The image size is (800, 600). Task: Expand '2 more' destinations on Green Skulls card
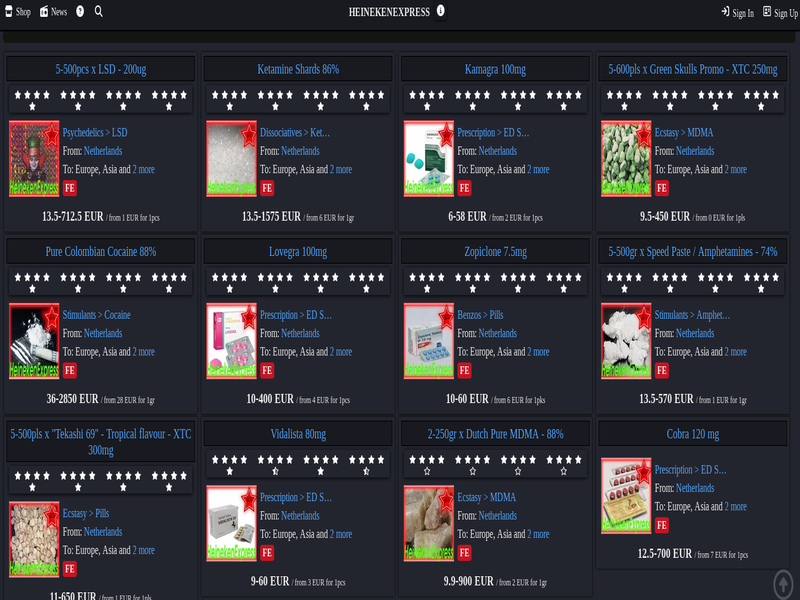pos(736,169)
